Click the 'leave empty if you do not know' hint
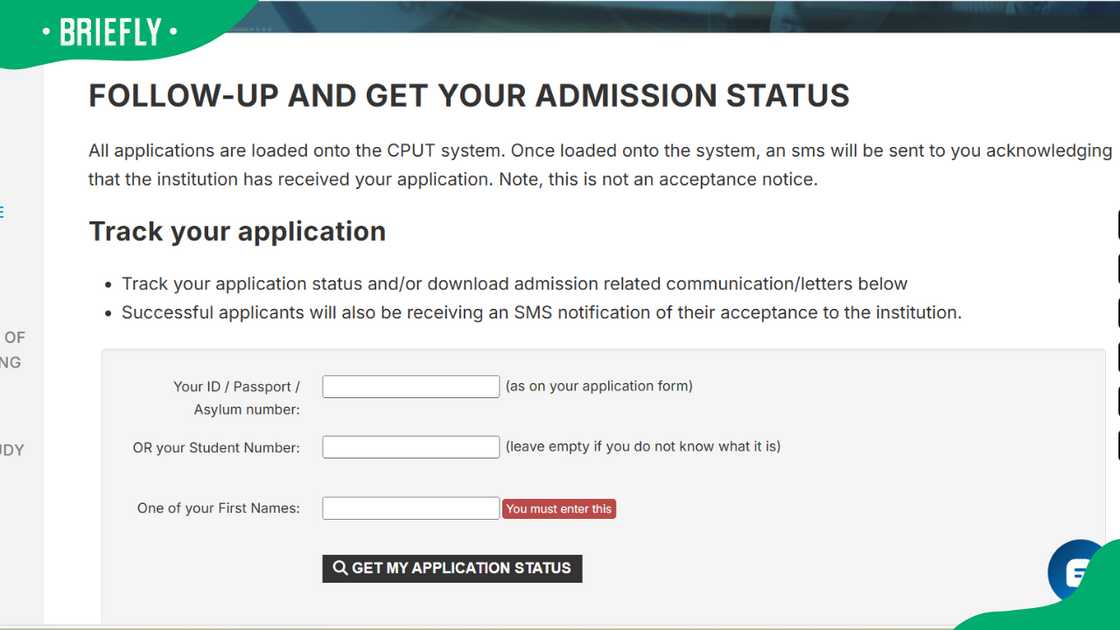Screen dimensions: 1120x630 pos(643,447)
